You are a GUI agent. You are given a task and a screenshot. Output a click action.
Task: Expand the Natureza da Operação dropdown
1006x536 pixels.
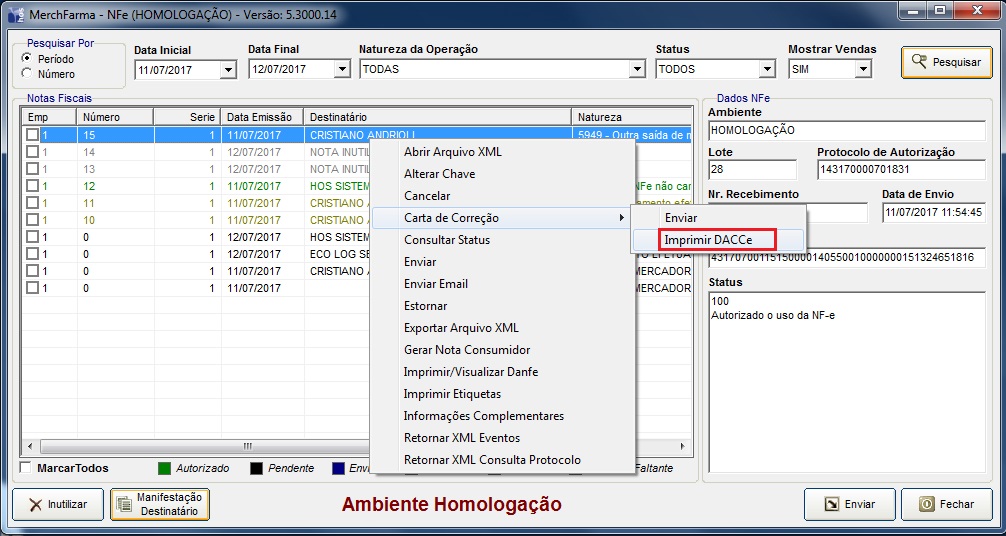pyautogui.click(x=637, y=70)
